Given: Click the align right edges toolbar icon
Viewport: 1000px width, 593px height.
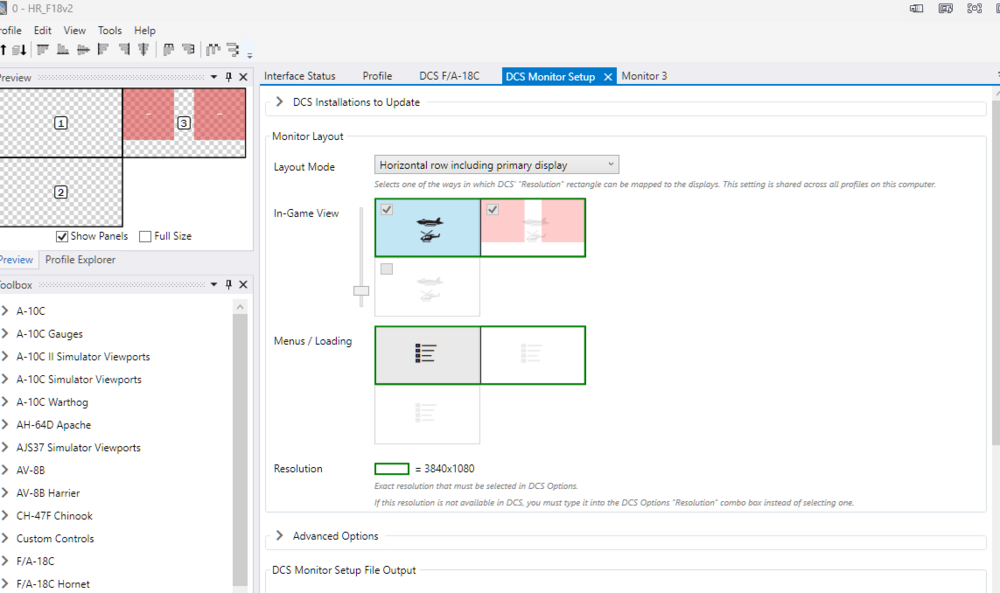Looking at the screenshot, I should tap(124, 50).
